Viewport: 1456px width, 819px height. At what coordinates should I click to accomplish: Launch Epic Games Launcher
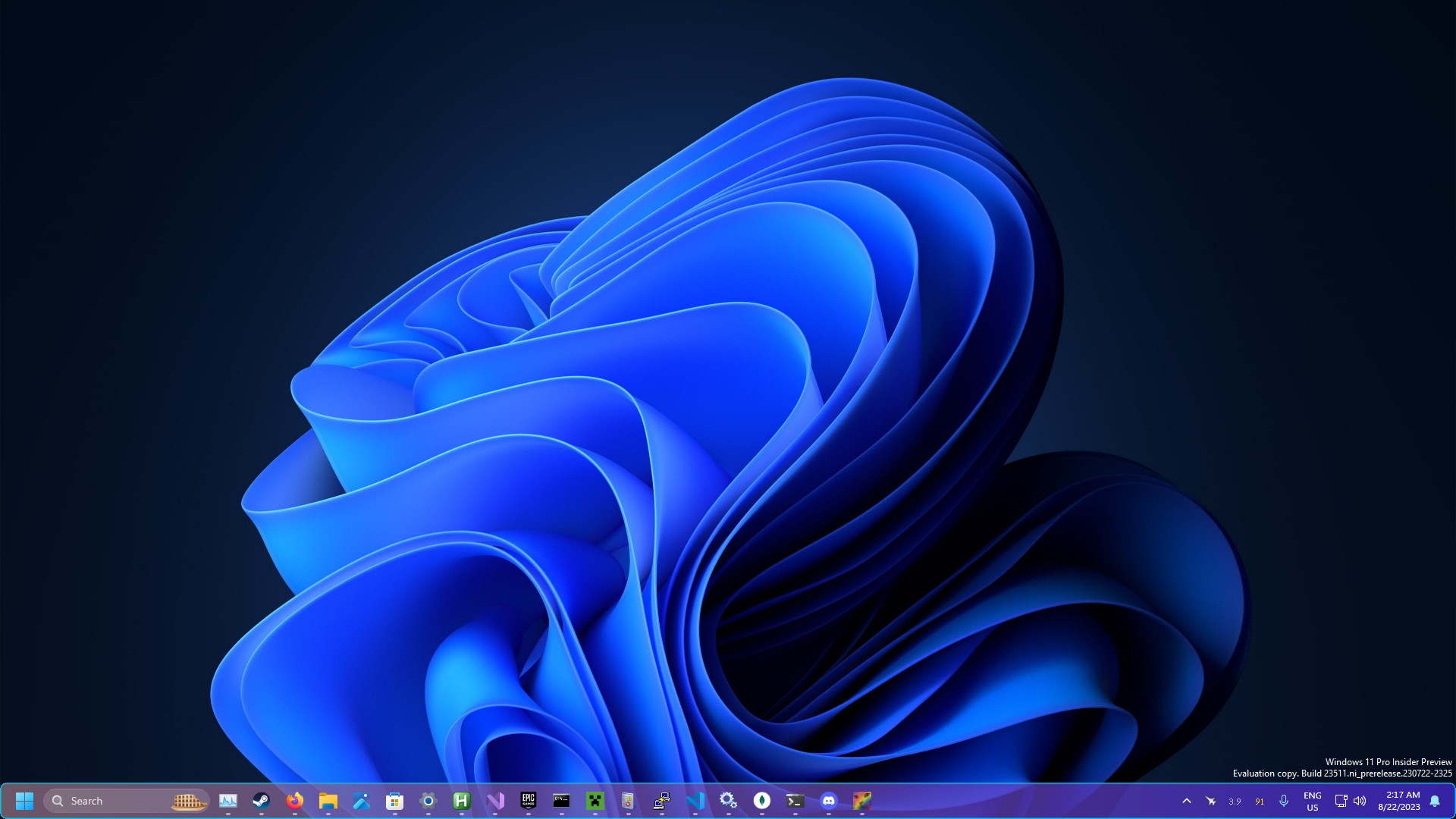coord(528,801)
